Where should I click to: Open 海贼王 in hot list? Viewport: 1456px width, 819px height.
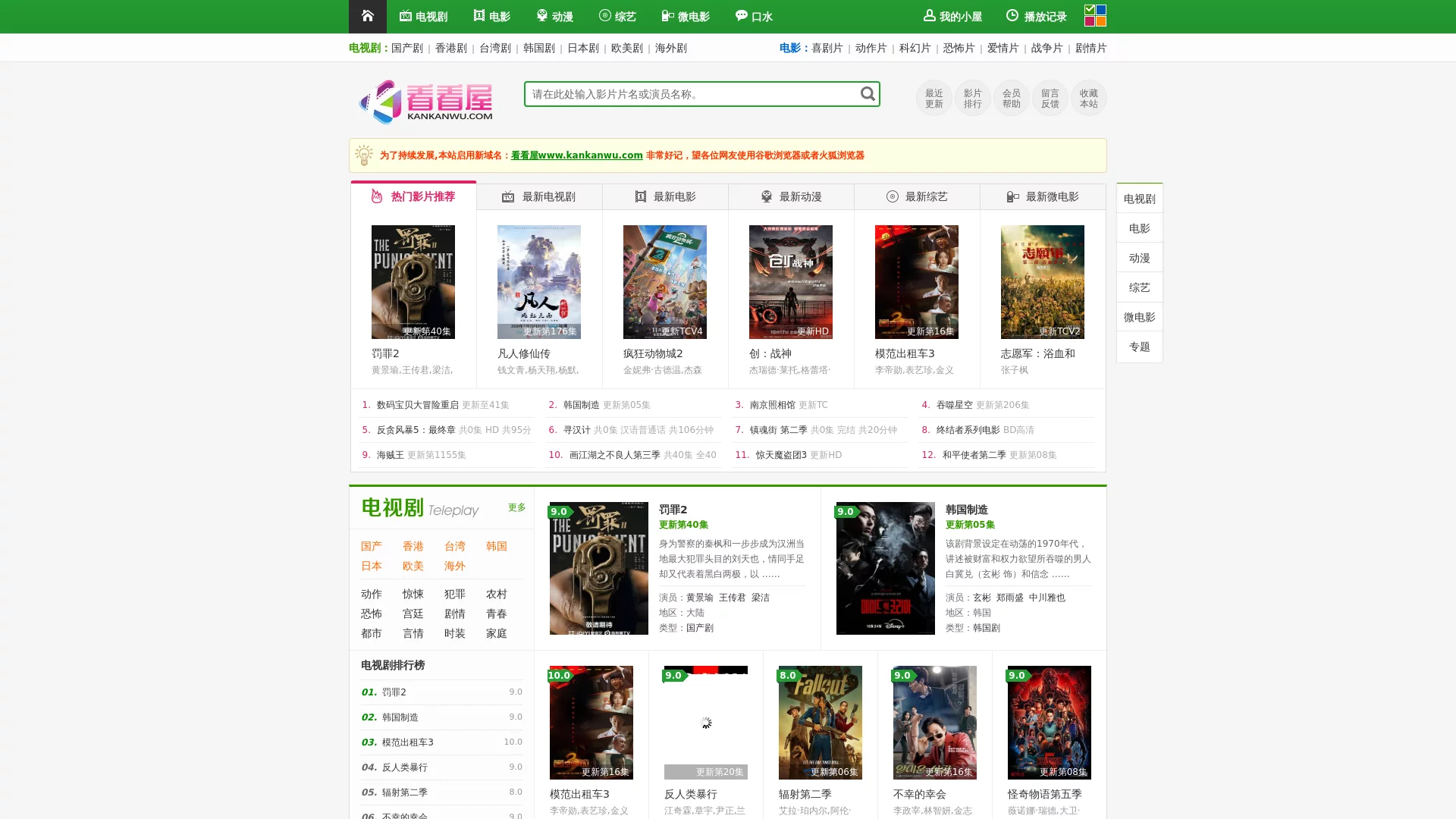click(391, 455)
